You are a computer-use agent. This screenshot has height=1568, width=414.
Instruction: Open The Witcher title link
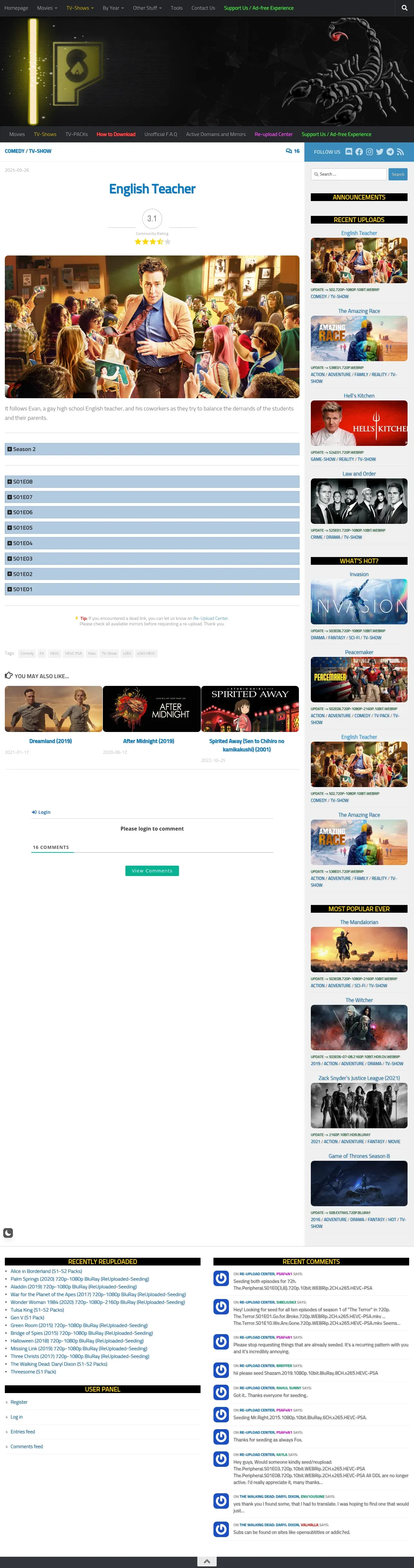click(359, 1000)
